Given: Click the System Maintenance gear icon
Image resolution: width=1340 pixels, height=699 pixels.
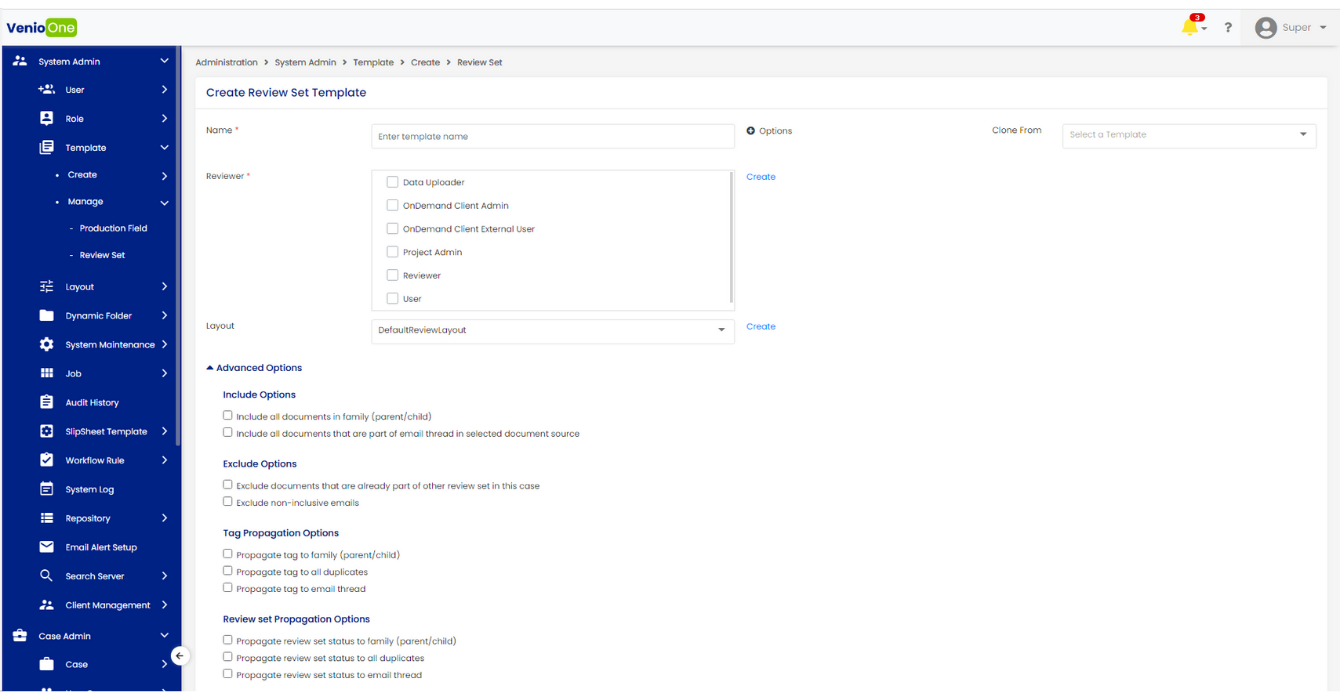Looking at the screenshot, I should click(x=46, y=344).
